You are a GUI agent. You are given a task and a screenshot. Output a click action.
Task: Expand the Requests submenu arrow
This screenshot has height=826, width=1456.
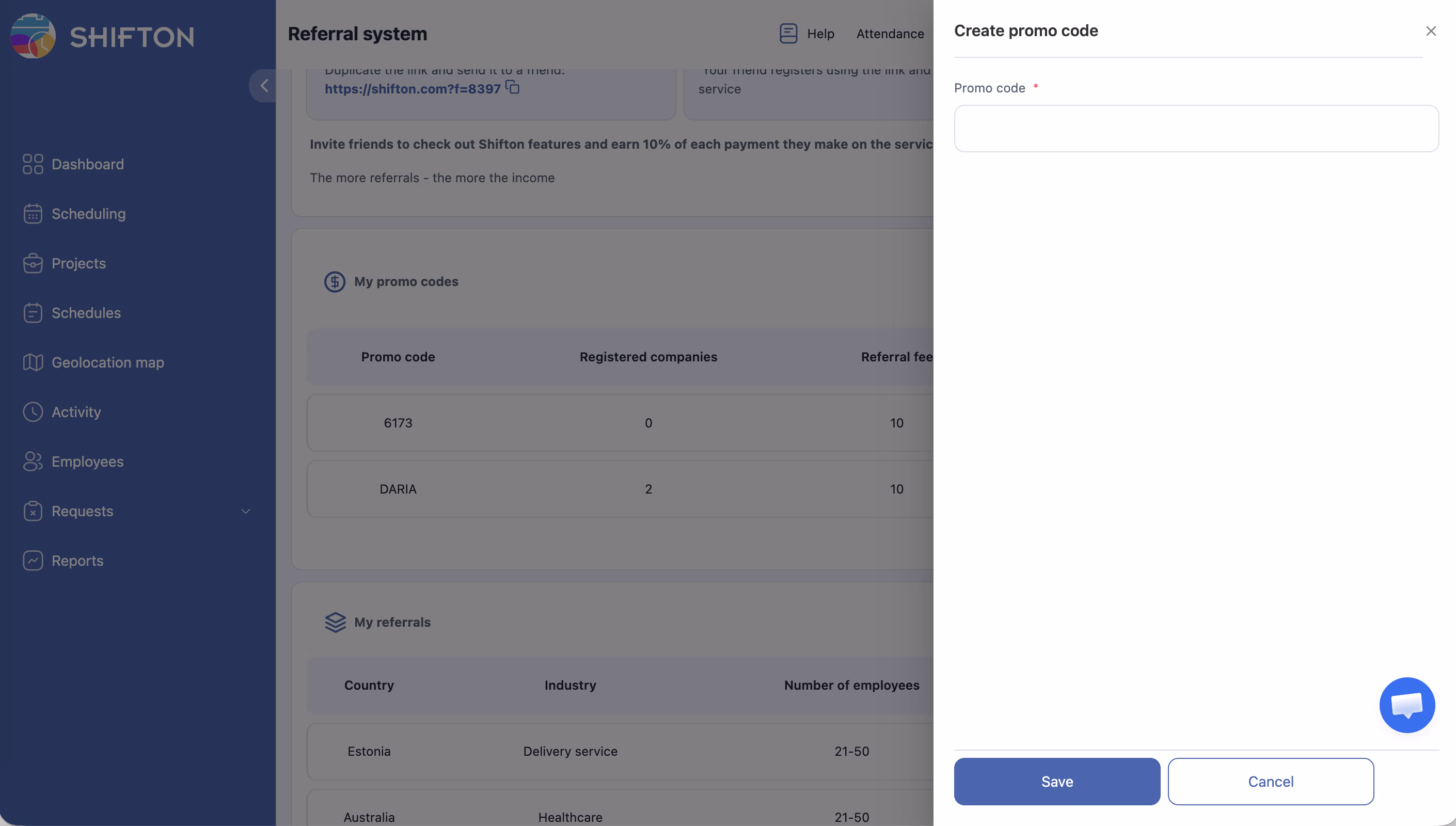coord(246,511)
